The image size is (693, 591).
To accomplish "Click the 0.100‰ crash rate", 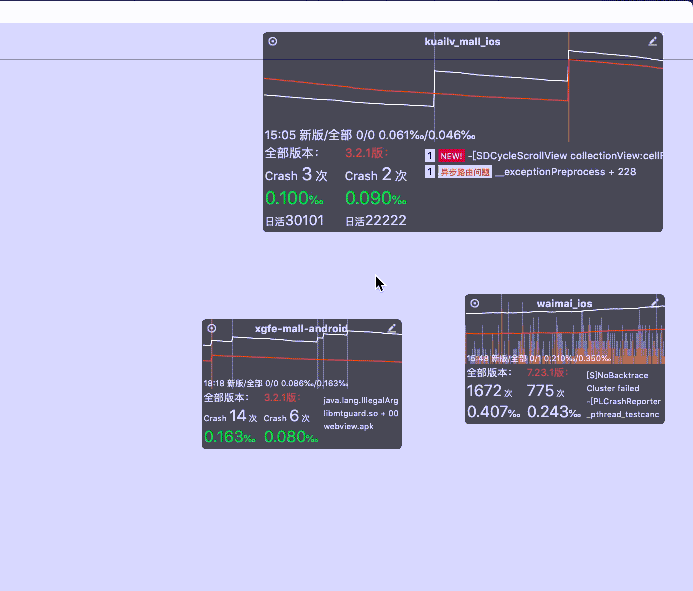I will click(x=294, y=198).
